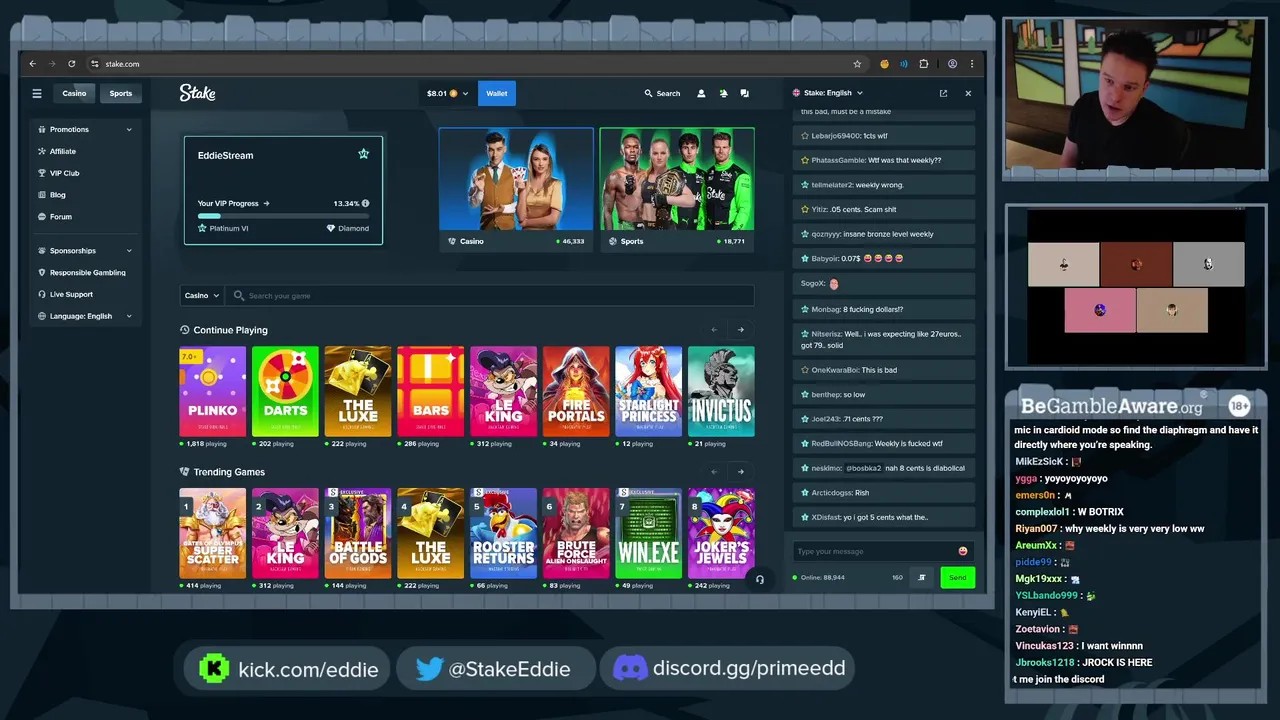Launch Fire Portals in Continue Playing
Viewport: 1280px width, 720px height.
click(576, 391)
